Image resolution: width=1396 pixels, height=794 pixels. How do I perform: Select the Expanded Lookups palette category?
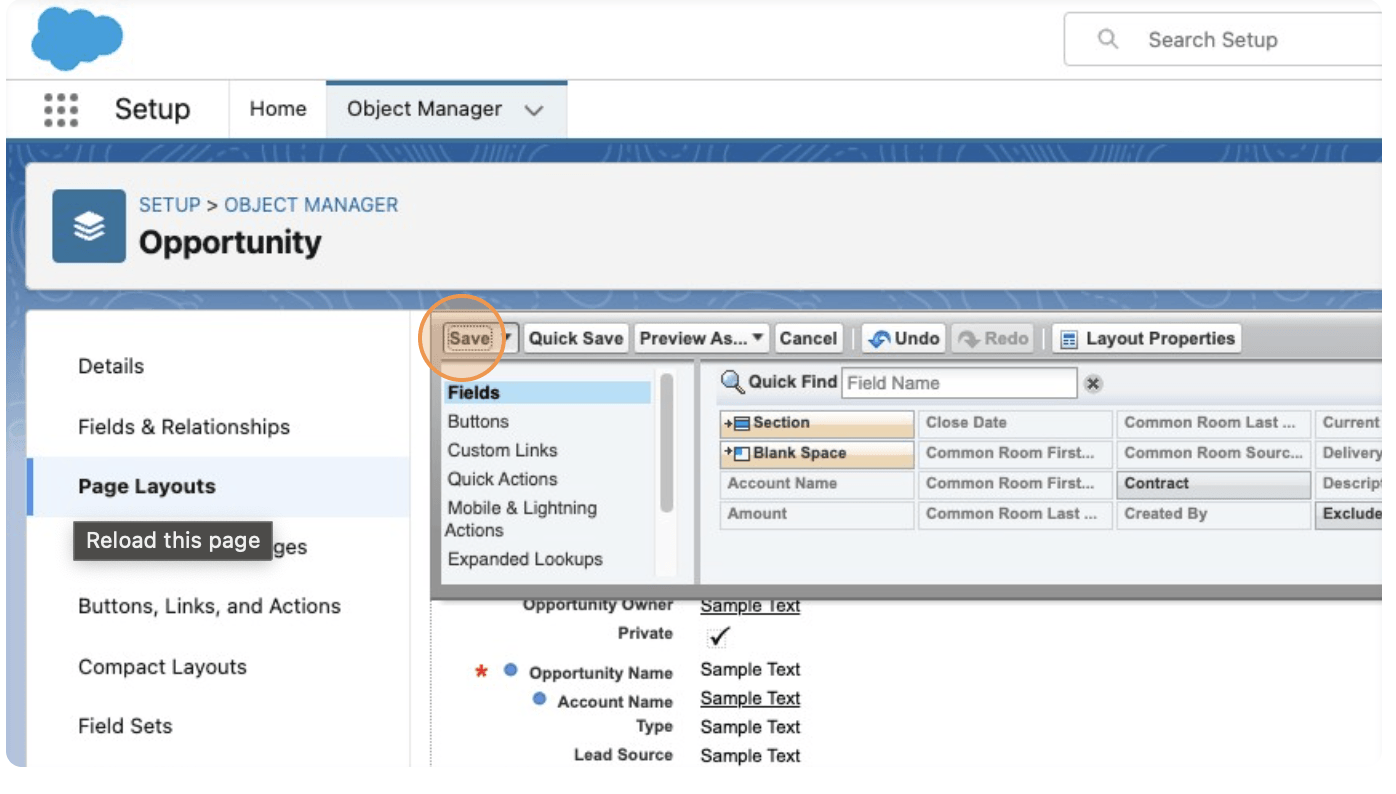click(x=525, y=559)
